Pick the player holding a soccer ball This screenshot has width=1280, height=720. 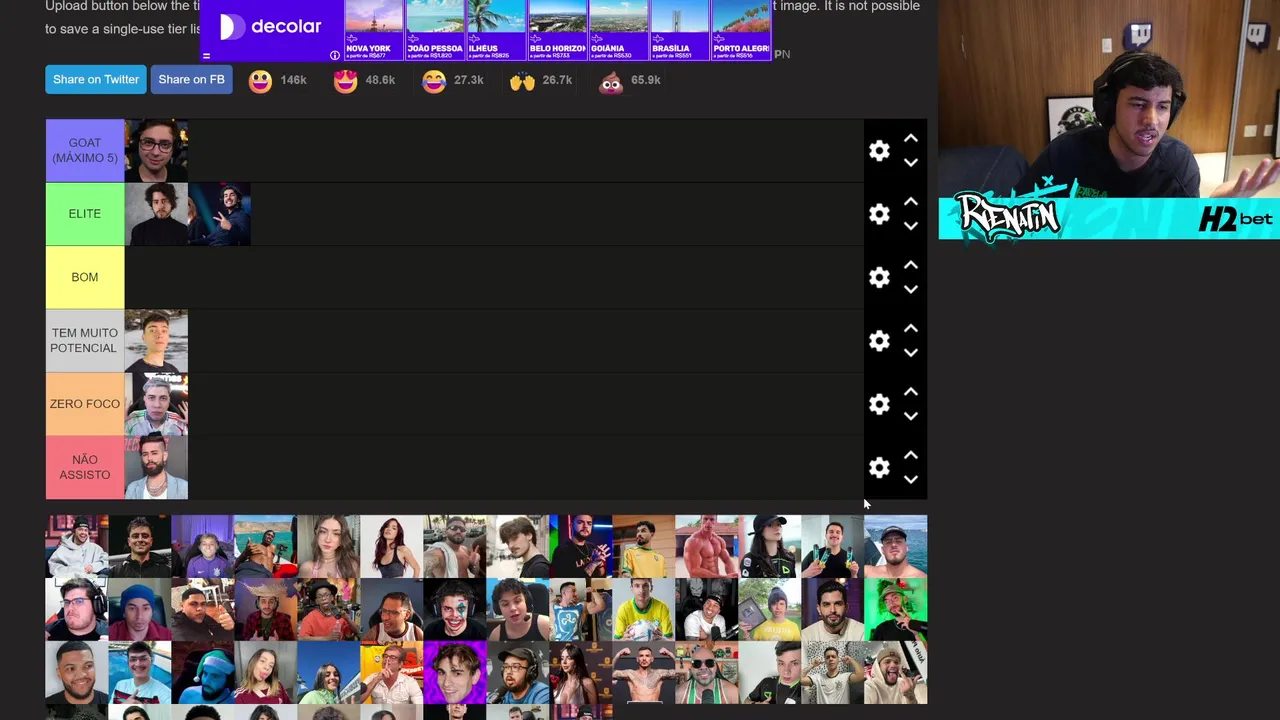tap(643, 610)
